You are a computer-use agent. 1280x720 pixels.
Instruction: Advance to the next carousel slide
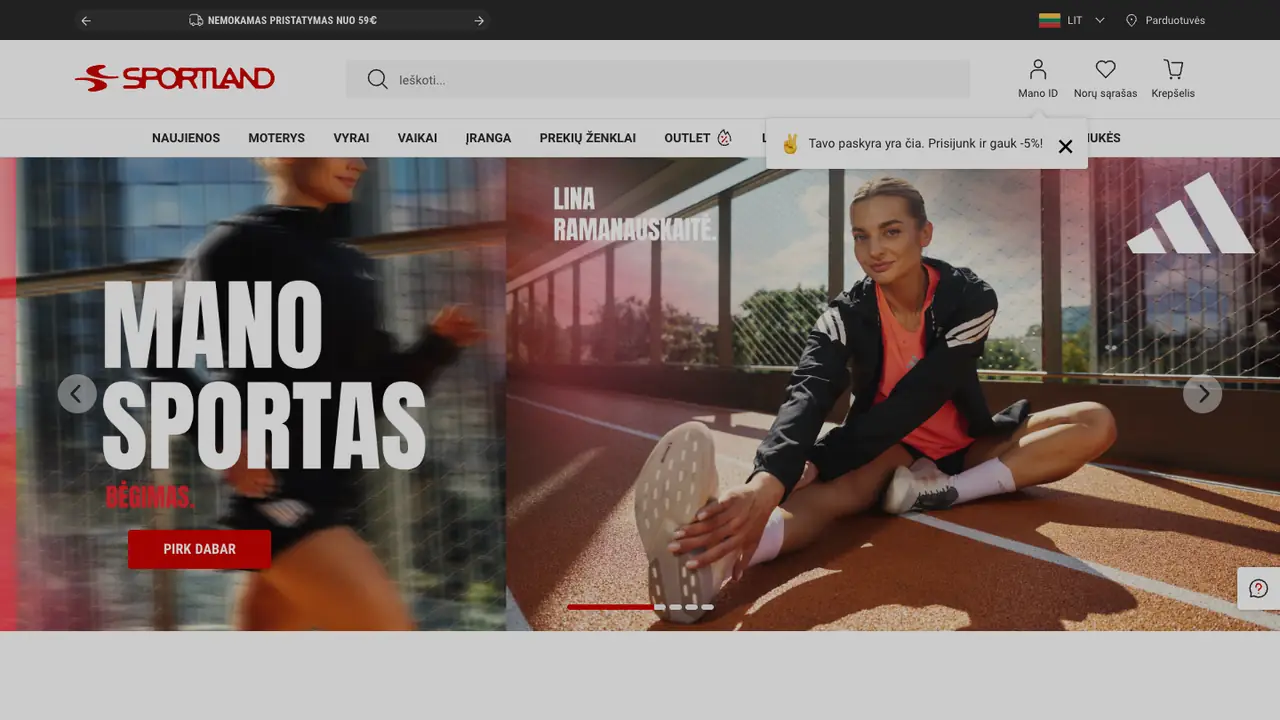point(1202,394)
